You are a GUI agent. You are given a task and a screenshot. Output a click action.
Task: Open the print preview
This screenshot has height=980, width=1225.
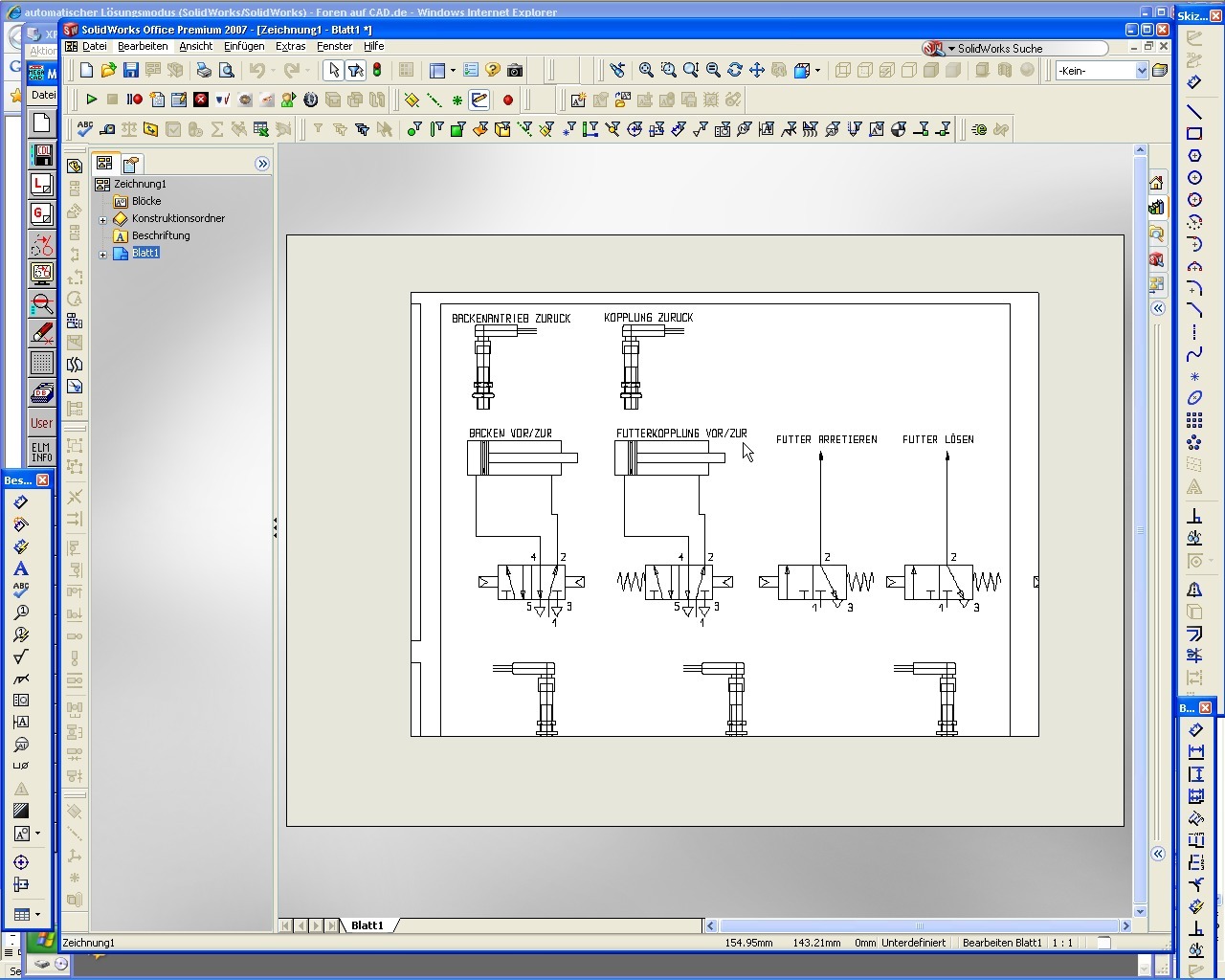coord(227,70)
